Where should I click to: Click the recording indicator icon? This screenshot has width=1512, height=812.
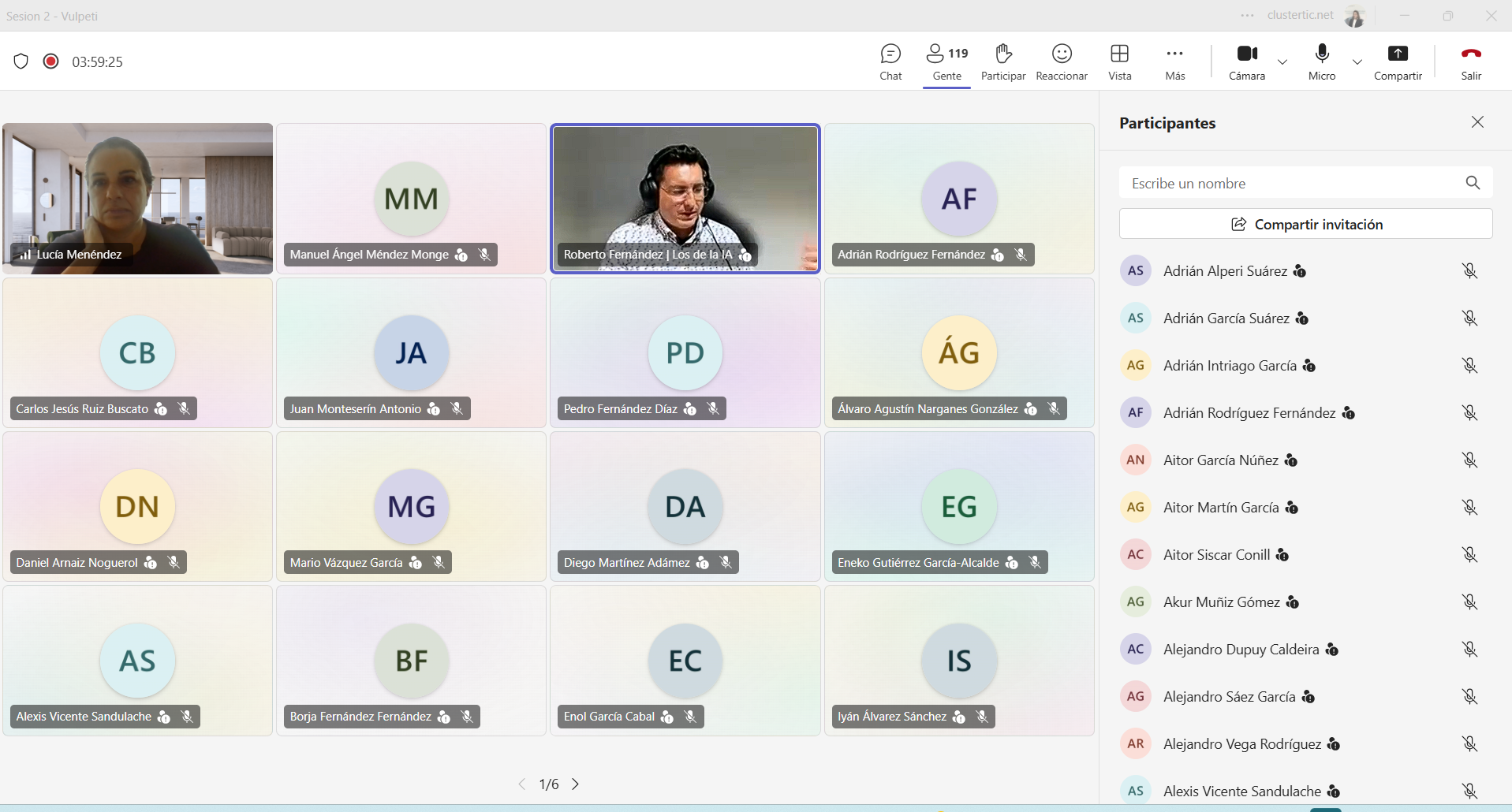(51, 61)
